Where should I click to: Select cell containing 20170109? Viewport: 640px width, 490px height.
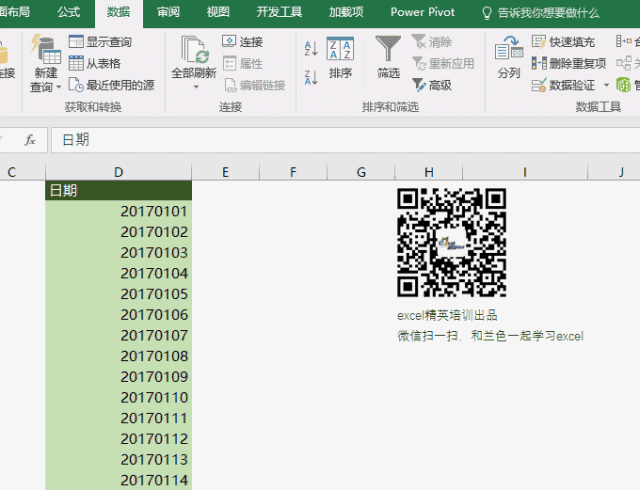(118, 377)
